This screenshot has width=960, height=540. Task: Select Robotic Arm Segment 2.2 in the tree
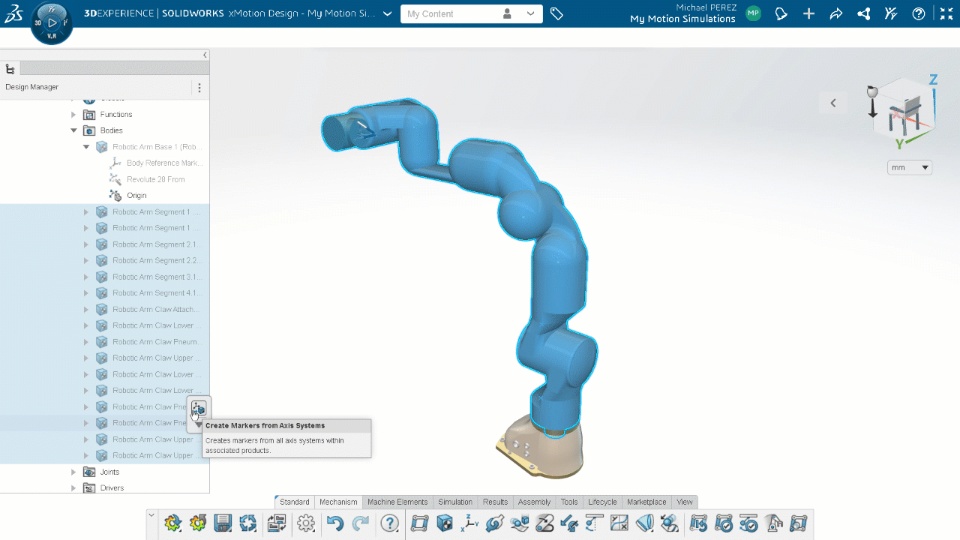pyautogui.click(x=156, y=260)
